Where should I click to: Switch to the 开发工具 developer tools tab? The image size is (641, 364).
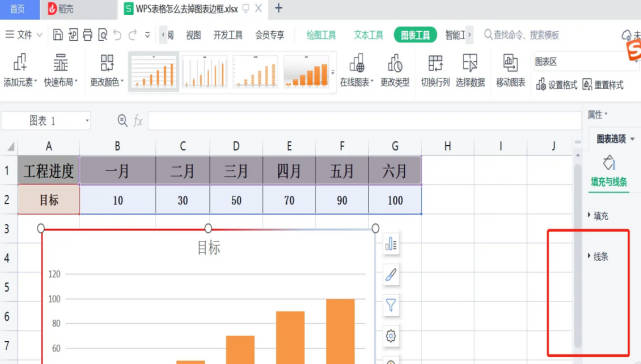228,35
